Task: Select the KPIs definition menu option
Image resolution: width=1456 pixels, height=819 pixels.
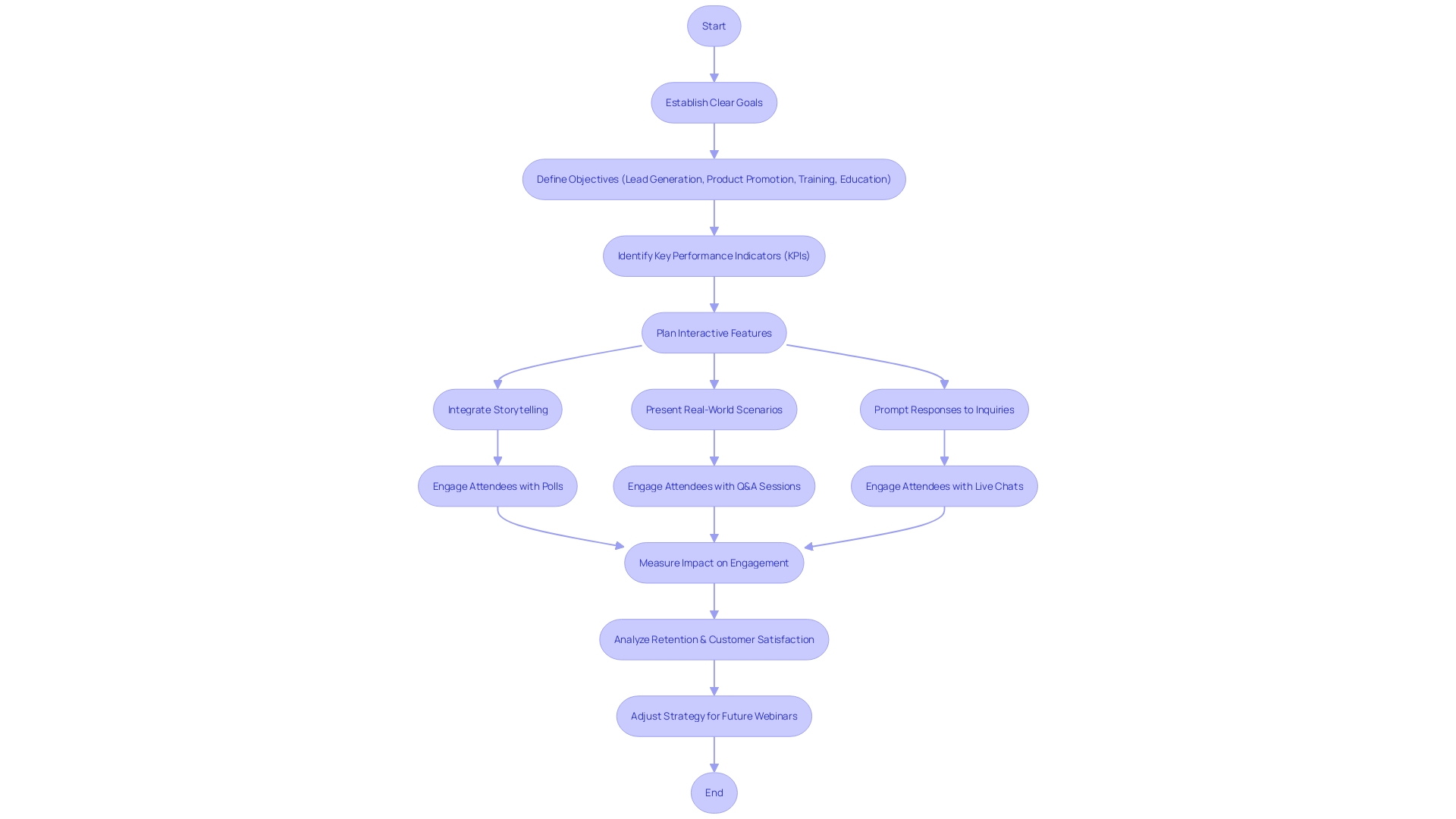Action: [x=713, y=255]
